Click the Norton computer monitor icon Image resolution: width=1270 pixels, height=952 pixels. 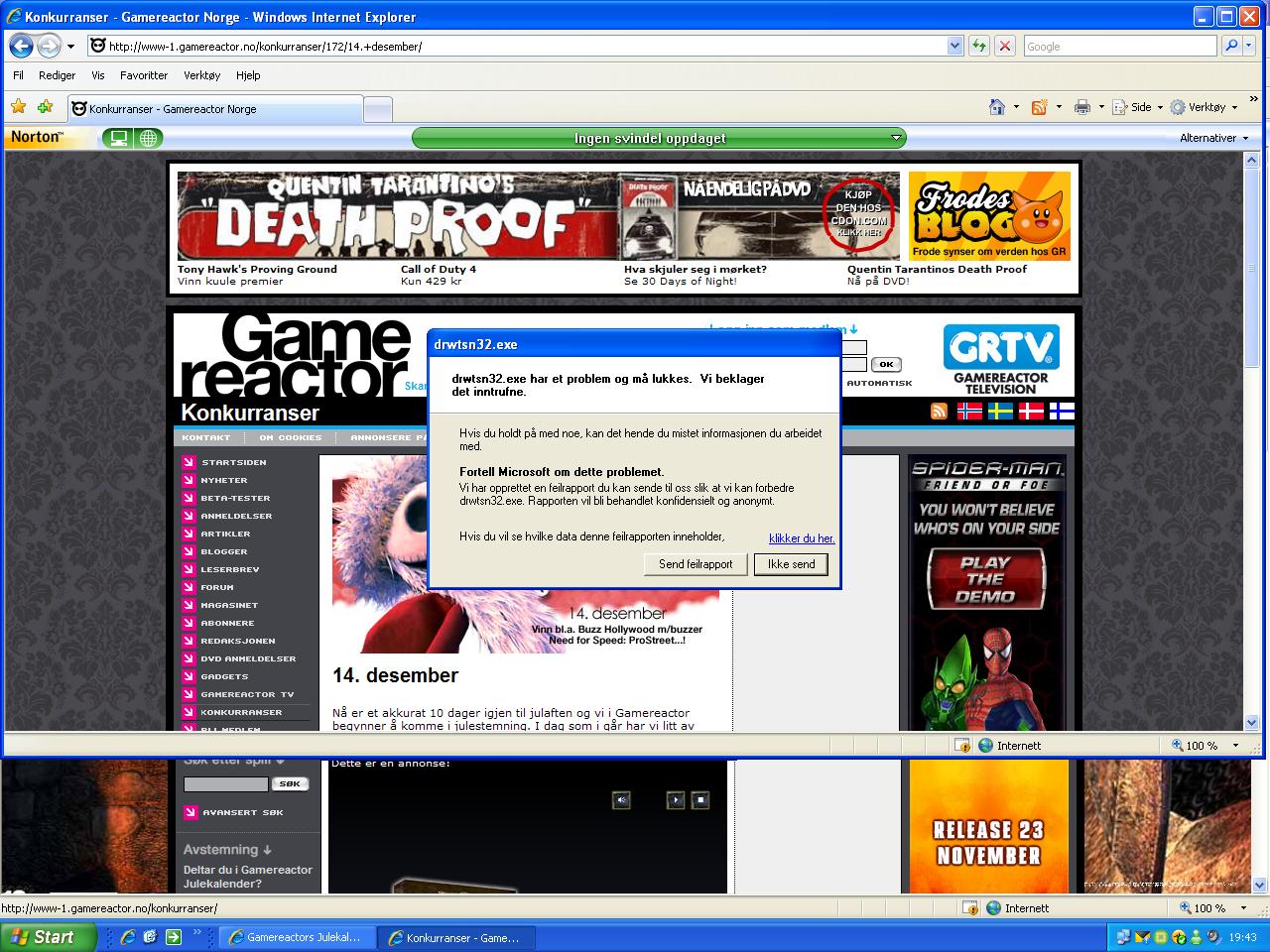(118, 138)
